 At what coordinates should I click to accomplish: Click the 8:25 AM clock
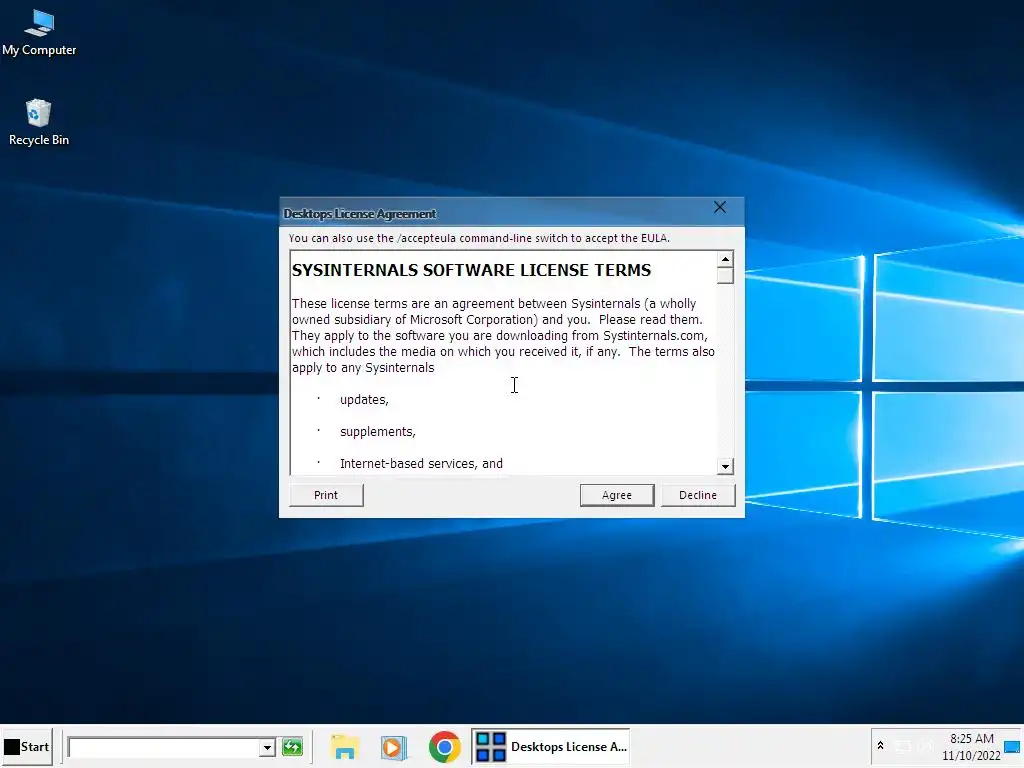[x=971, y=739]
